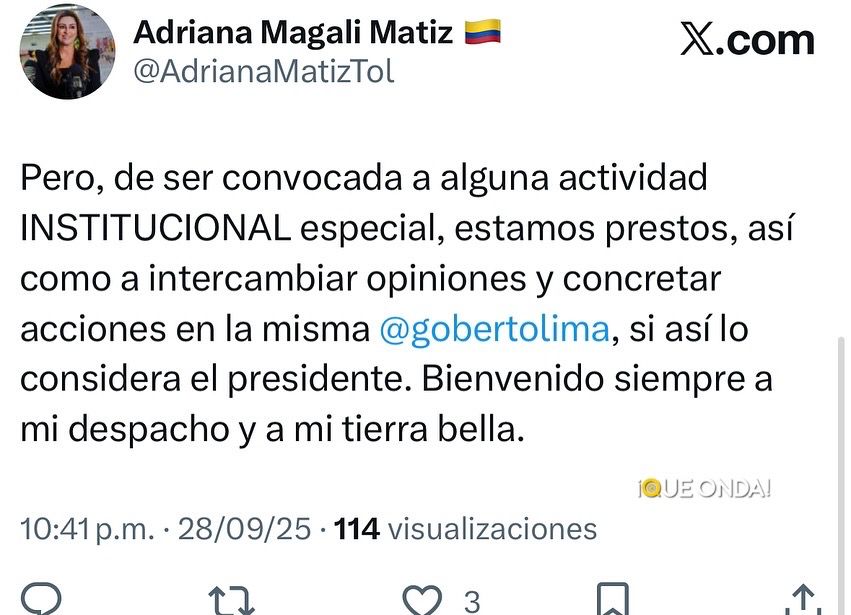
Task: Click the @AdrianaMatizTol handle
Action: [x=264, y=72]
